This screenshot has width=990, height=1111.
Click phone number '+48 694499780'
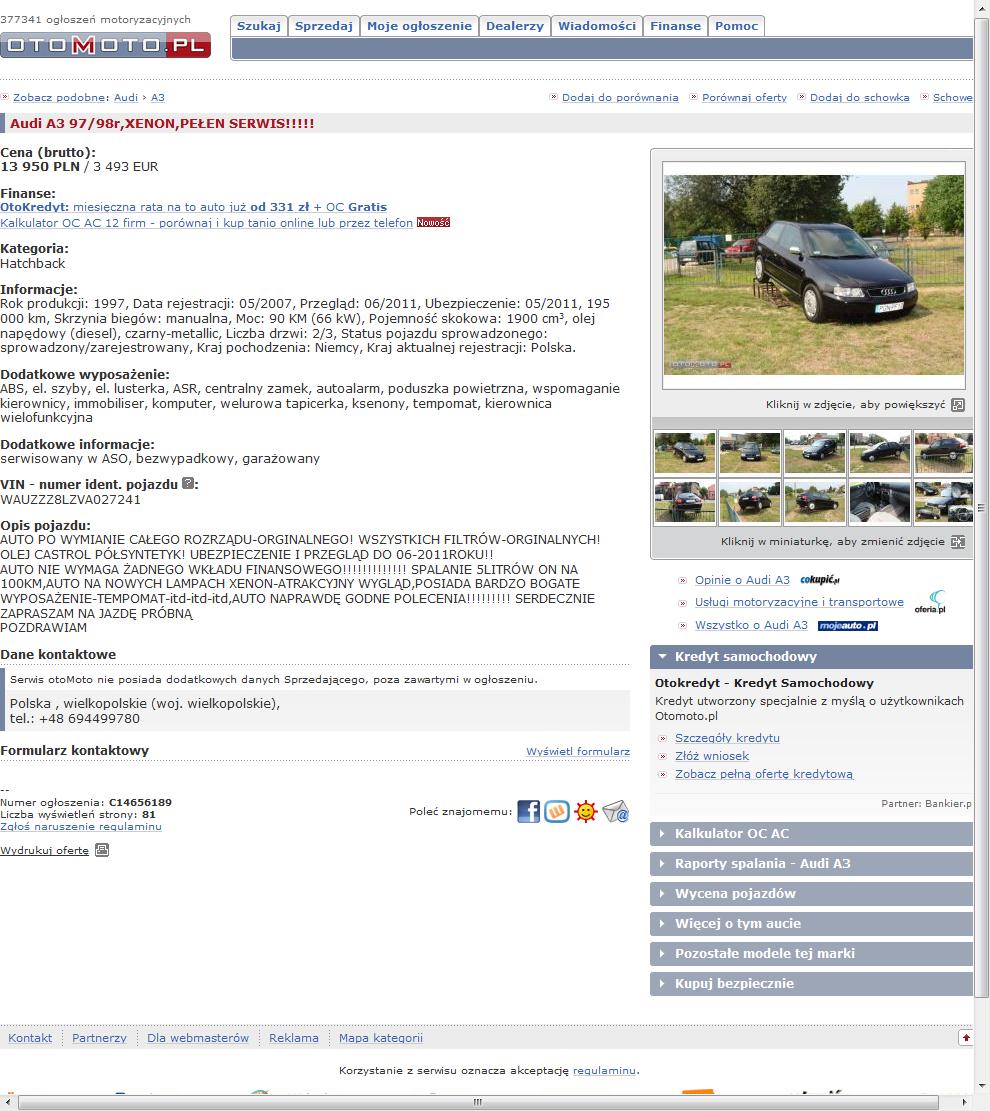[89, 718]
